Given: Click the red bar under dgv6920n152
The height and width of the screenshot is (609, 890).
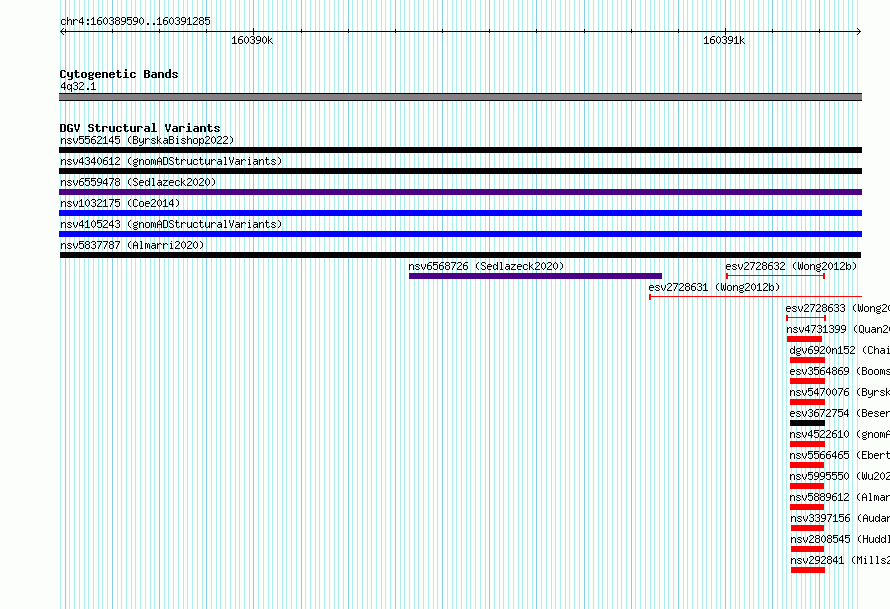Looking at the screenshot, I should pyautogui.click(x=807, y=360).
